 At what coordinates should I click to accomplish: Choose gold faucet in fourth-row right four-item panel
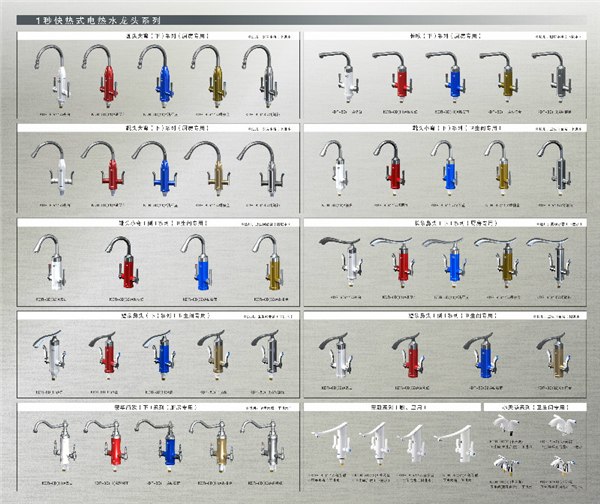(x=553, y=356)
